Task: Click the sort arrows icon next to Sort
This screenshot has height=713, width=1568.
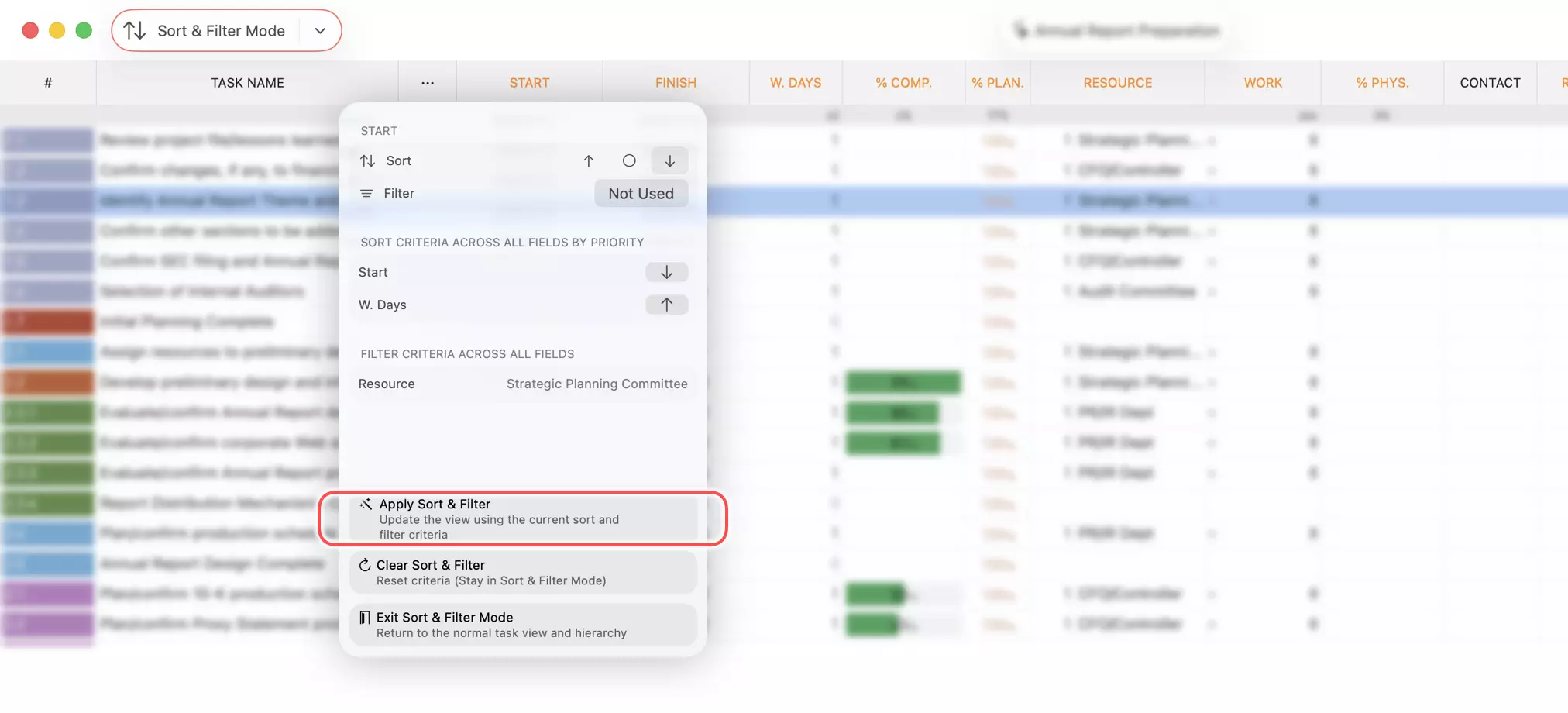Action: (366, 160)
